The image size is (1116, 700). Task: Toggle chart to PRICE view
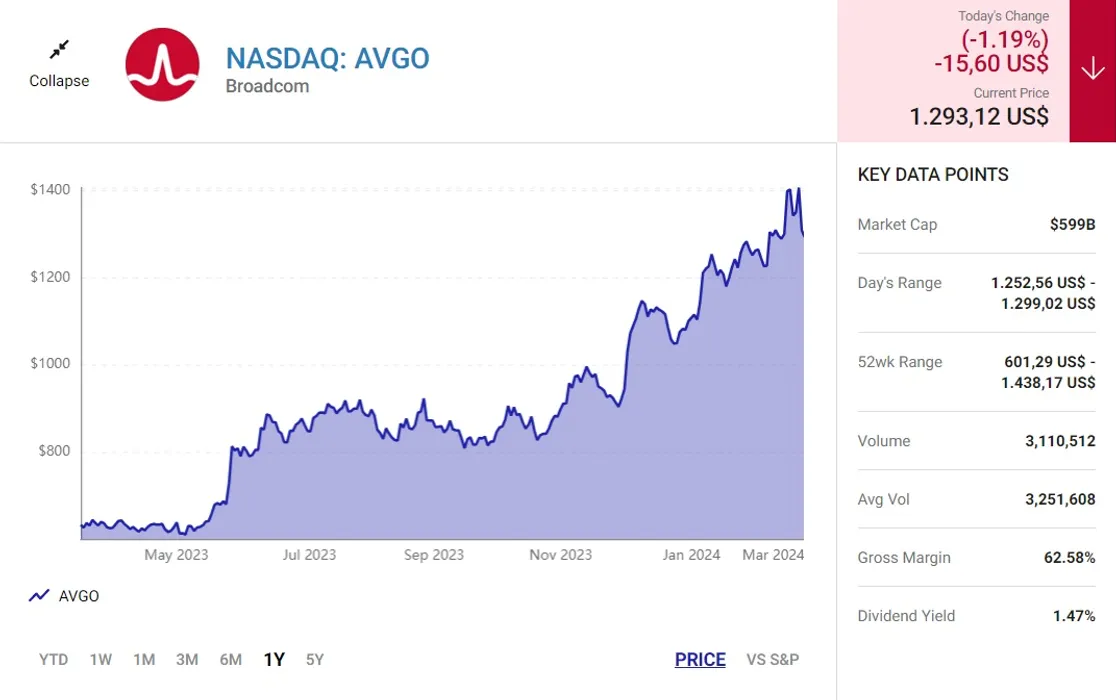[700, 660]
